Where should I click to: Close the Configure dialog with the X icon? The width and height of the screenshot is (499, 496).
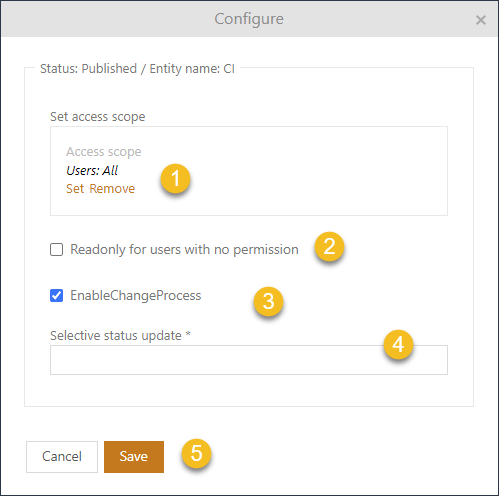click(480, 20)
